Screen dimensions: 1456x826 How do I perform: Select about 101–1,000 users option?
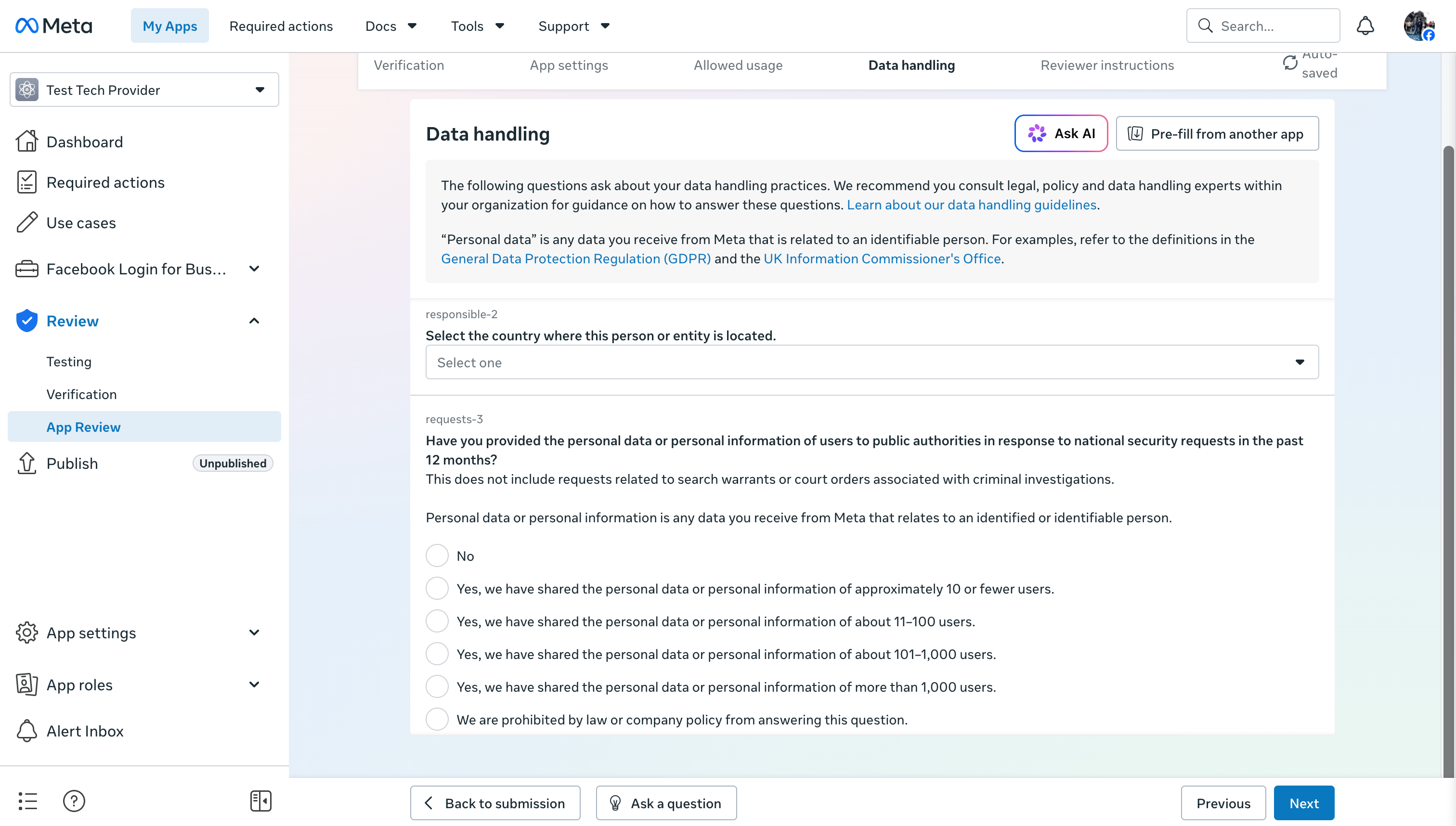tap(437, 654)
